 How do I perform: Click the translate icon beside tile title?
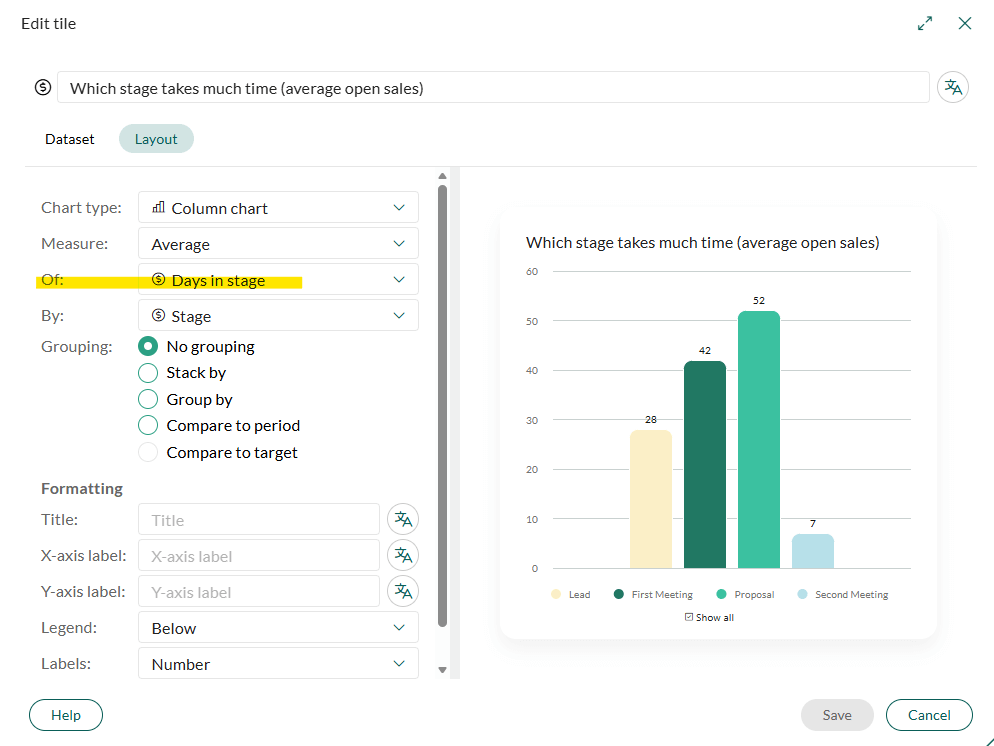(x=952, y=87)
